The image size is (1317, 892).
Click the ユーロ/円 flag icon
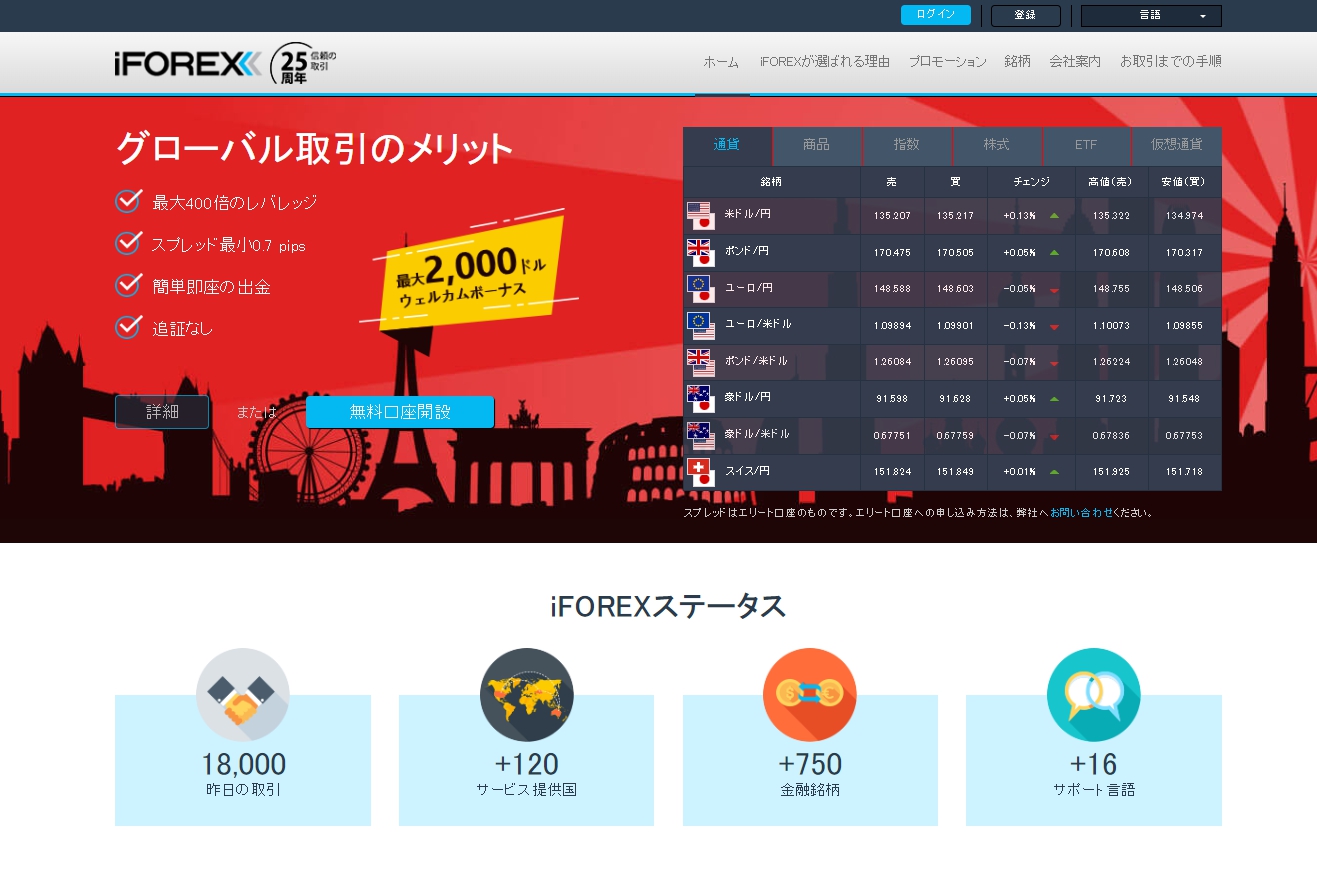pos(700,289)
